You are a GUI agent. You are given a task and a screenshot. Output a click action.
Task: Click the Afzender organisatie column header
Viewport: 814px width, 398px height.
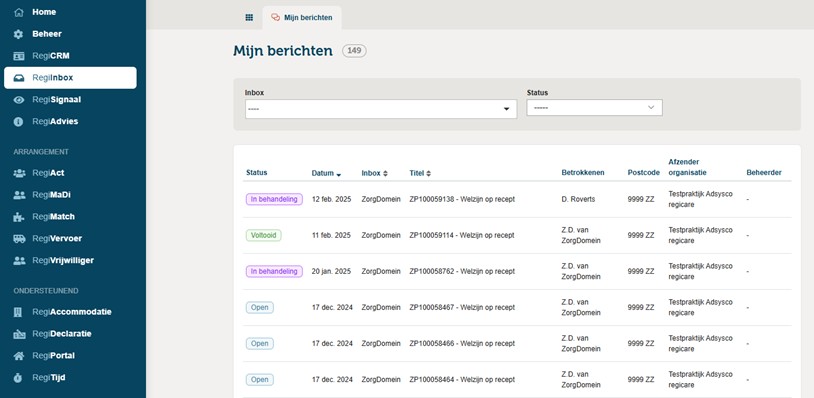pos(687,167)
